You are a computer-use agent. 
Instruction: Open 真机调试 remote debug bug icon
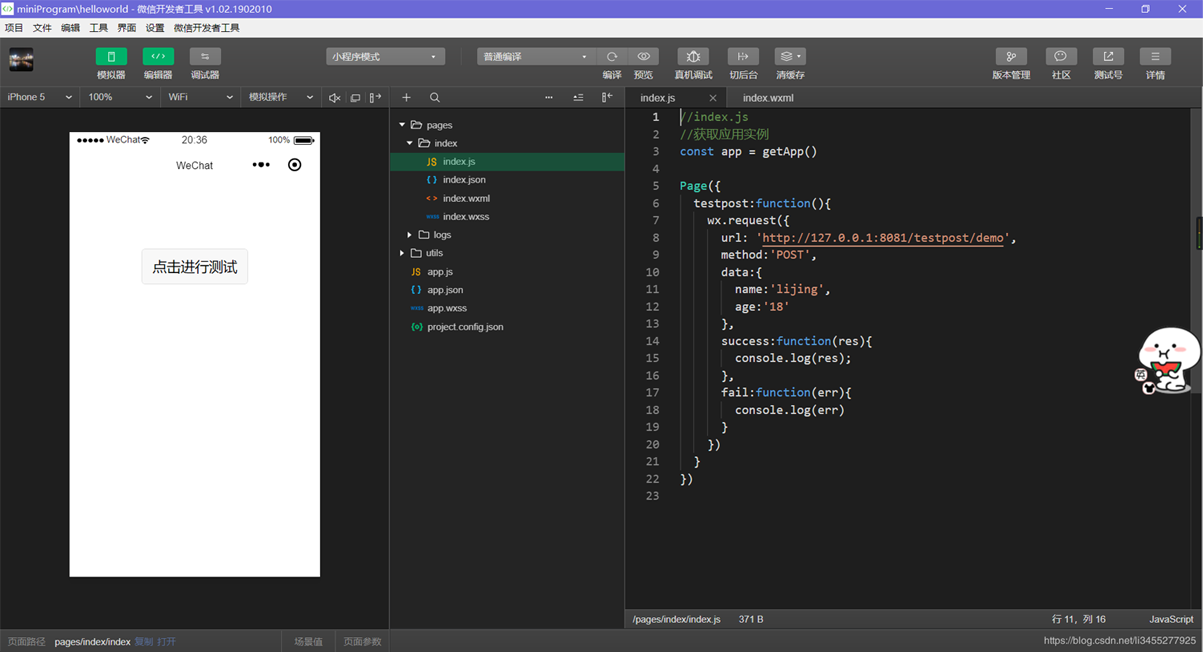click(693, 57)
